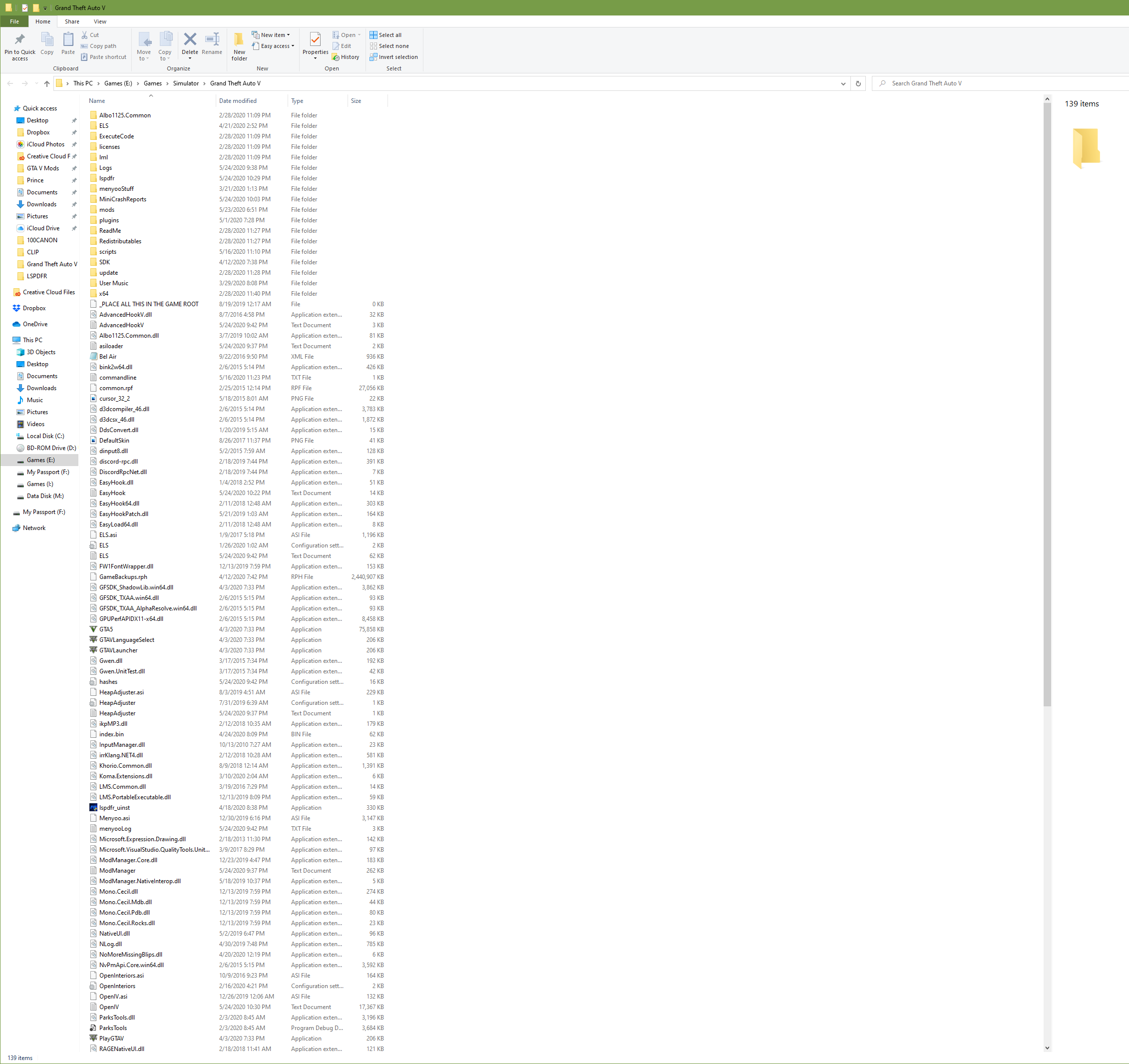
Task: Open the Share ribbon tab
Action: coord(72,21)
